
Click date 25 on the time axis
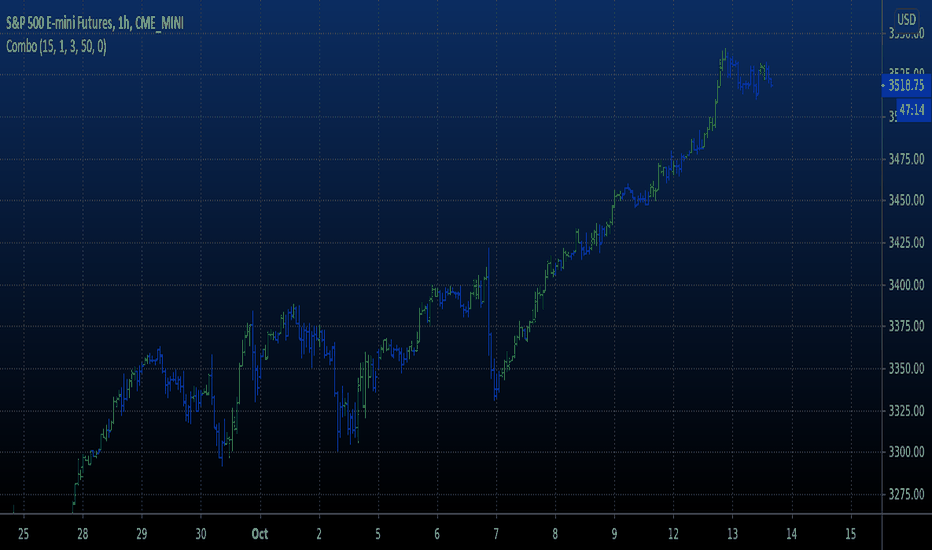23,534
